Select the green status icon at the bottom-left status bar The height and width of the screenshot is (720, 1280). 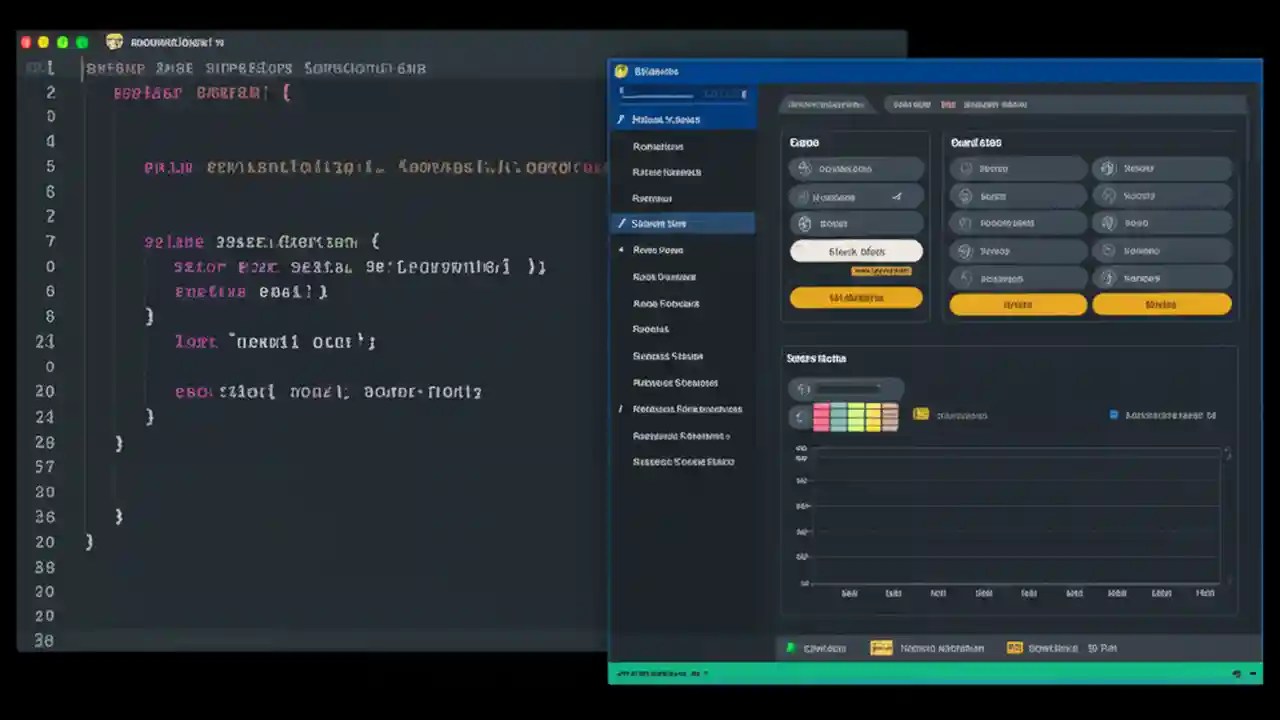[790, 647]
